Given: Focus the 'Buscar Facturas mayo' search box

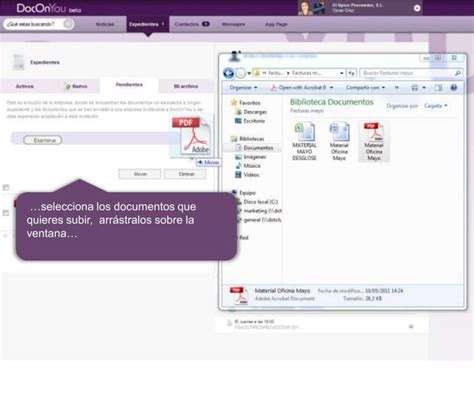Looking at the screenshot, I should click(x=407, y=73).
